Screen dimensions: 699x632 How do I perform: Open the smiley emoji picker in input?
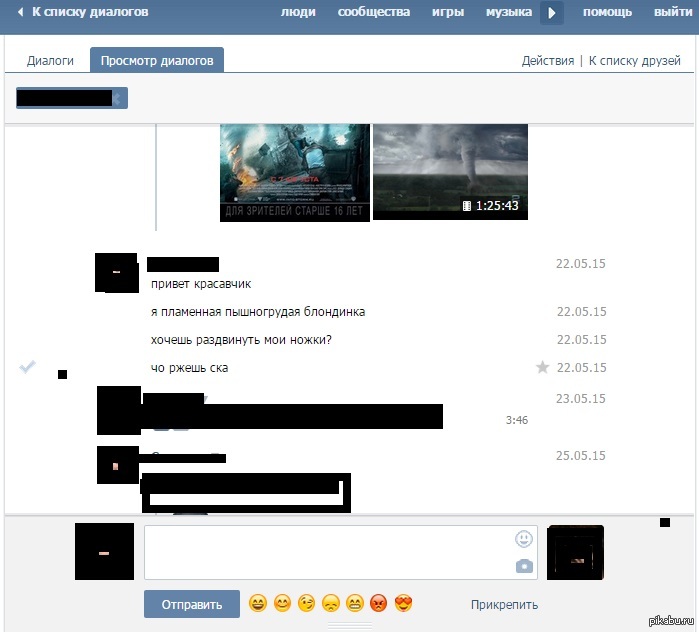point(524,539)
